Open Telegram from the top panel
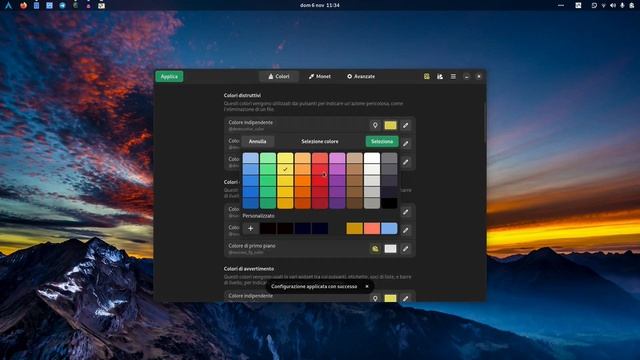Image resolution: width=640 pixels, height=360 pixels. (62, 5)
